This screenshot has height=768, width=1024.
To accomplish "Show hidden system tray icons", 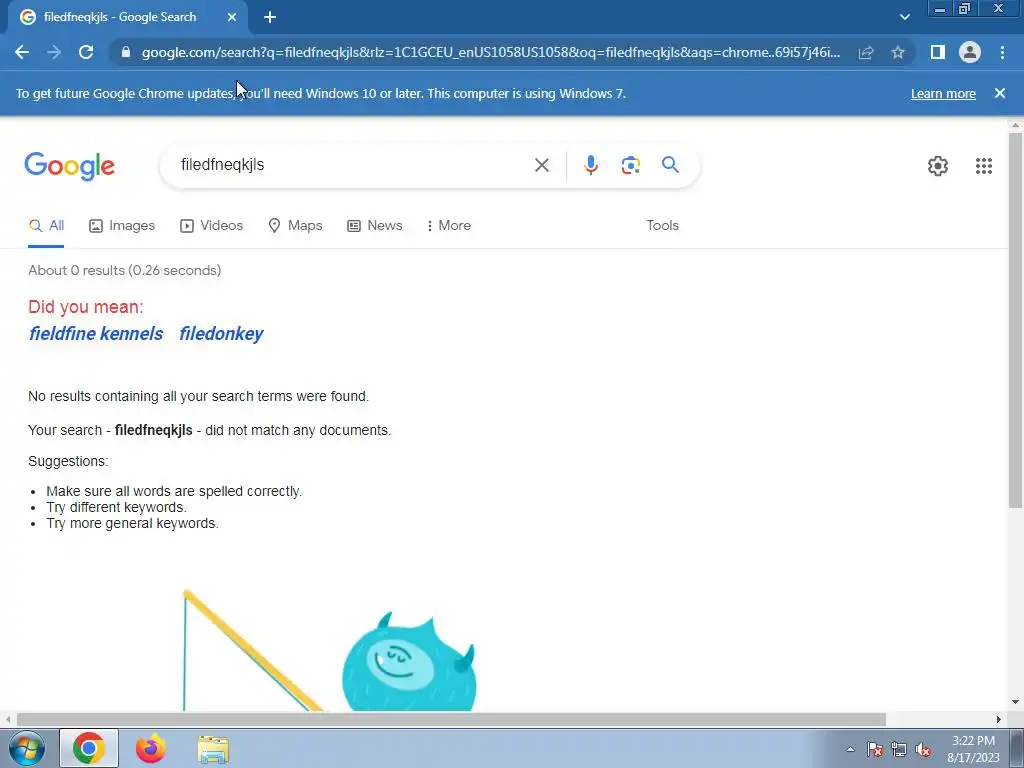I will click(x=850, y=749).
